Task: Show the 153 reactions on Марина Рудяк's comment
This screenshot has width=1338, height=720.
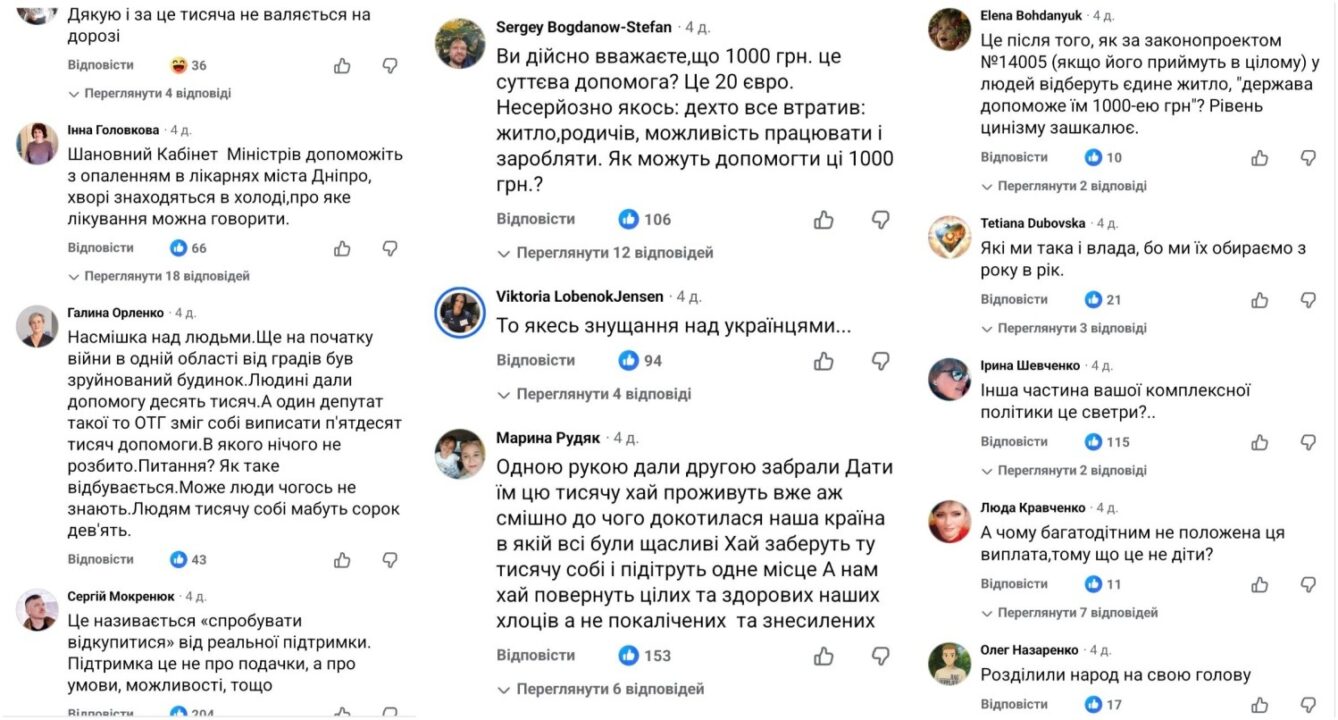Action: (645, 655)
